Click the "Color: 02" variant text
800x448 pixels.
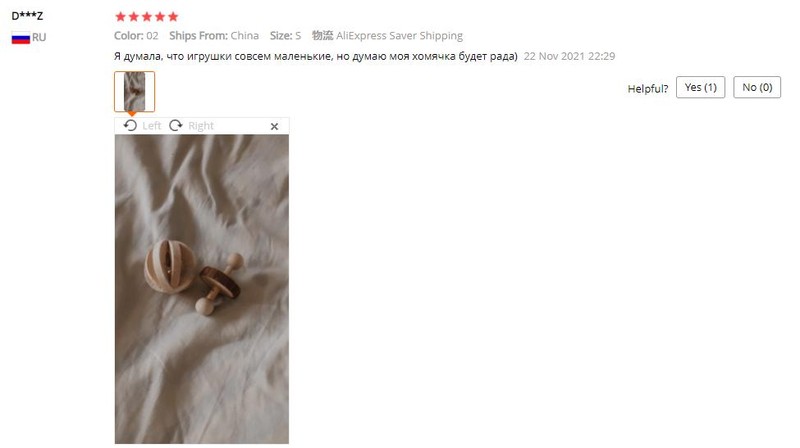[136, 36]
